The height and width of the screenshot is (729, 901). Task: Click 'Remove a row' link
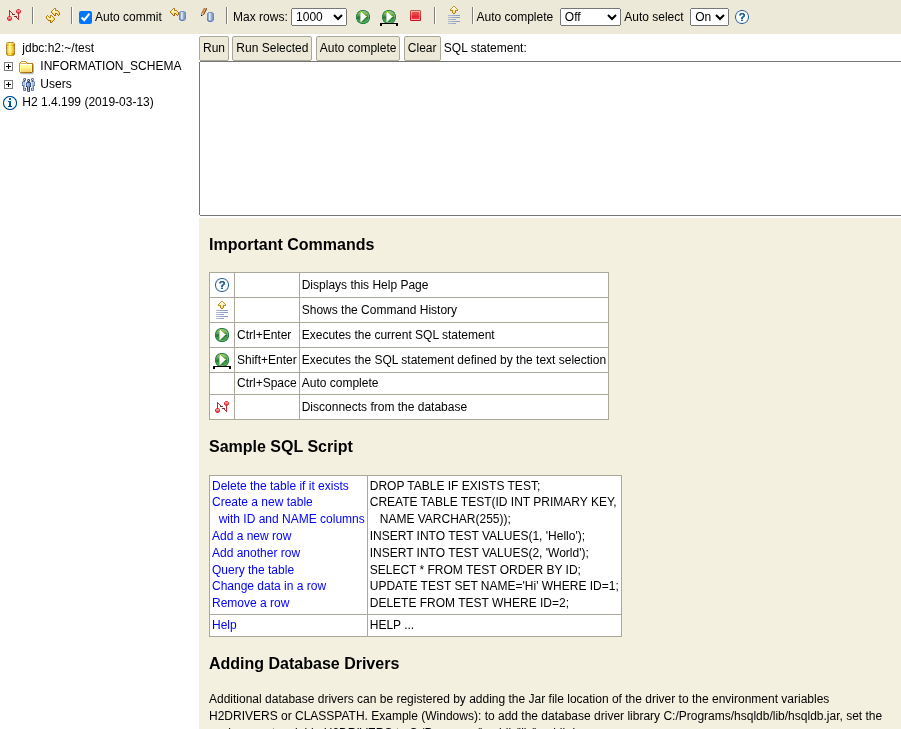coord(251,603)
